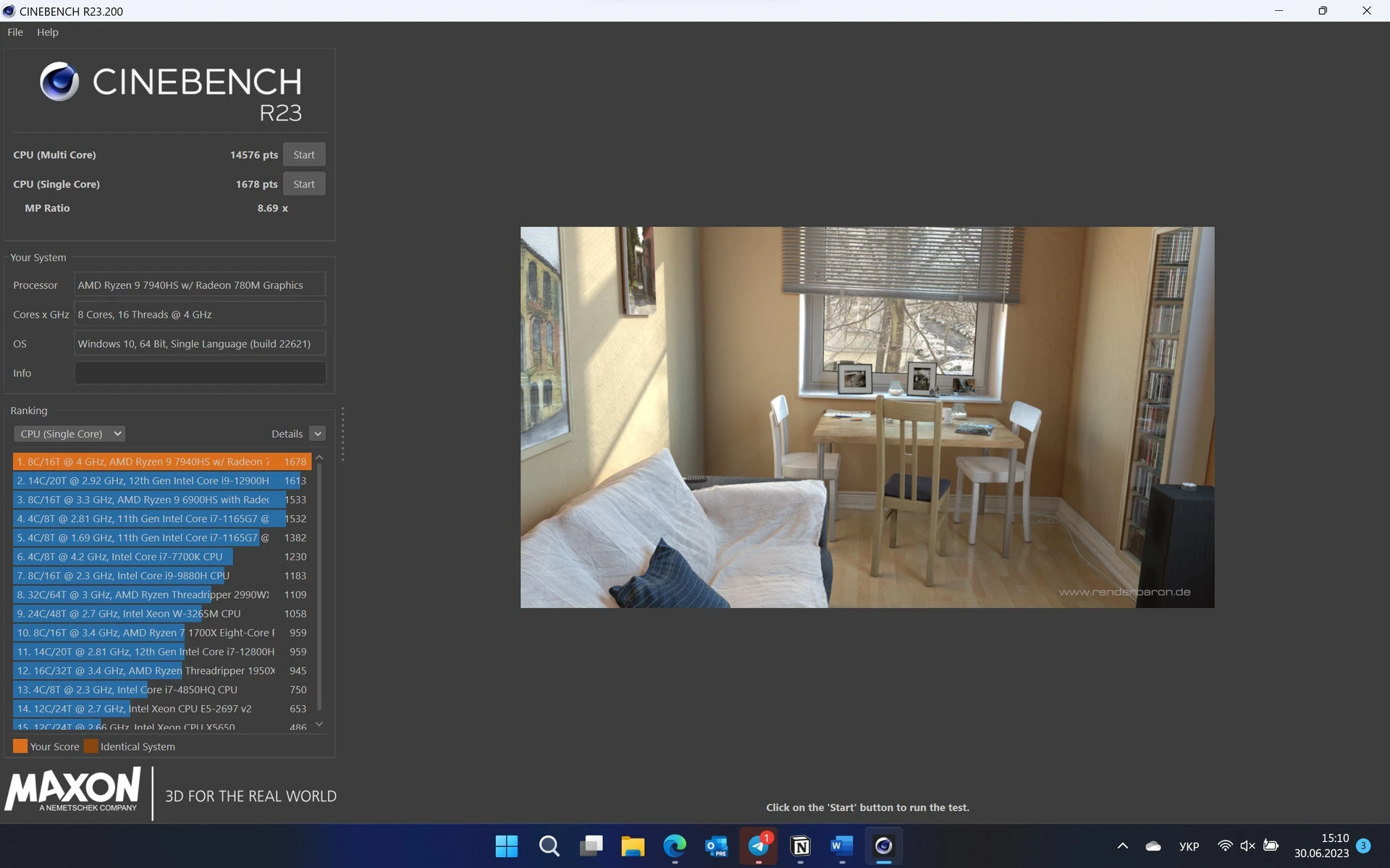This screenshot has width=1390, height=868.
Task: Open the Windows Start menu
Action: [507, 846]
